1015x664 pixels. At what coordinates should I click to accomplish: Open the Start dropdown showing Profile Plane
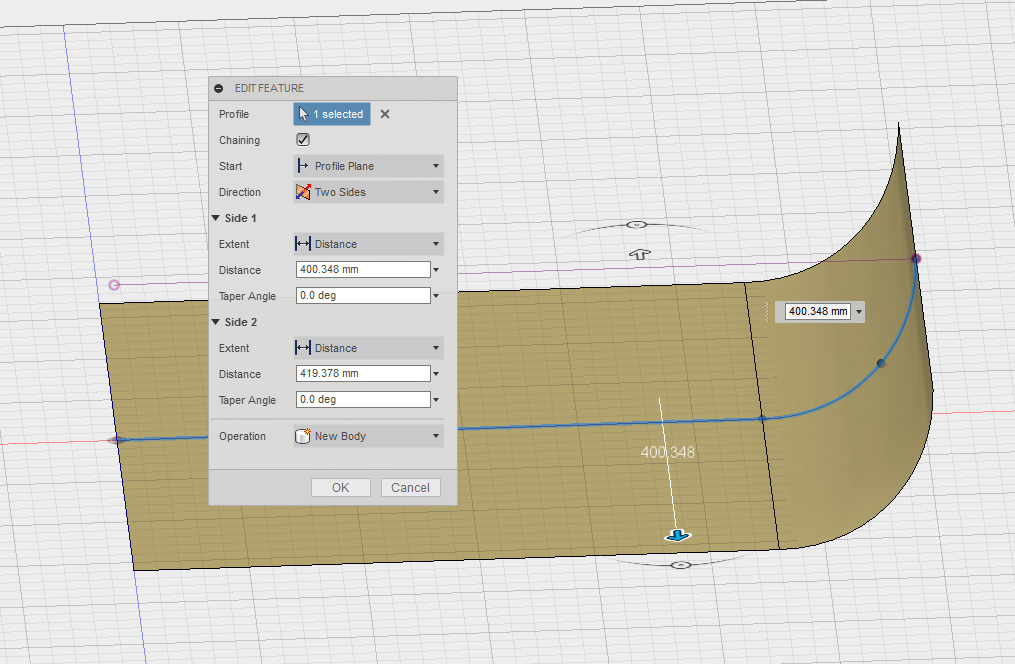(x=369, y=166)
